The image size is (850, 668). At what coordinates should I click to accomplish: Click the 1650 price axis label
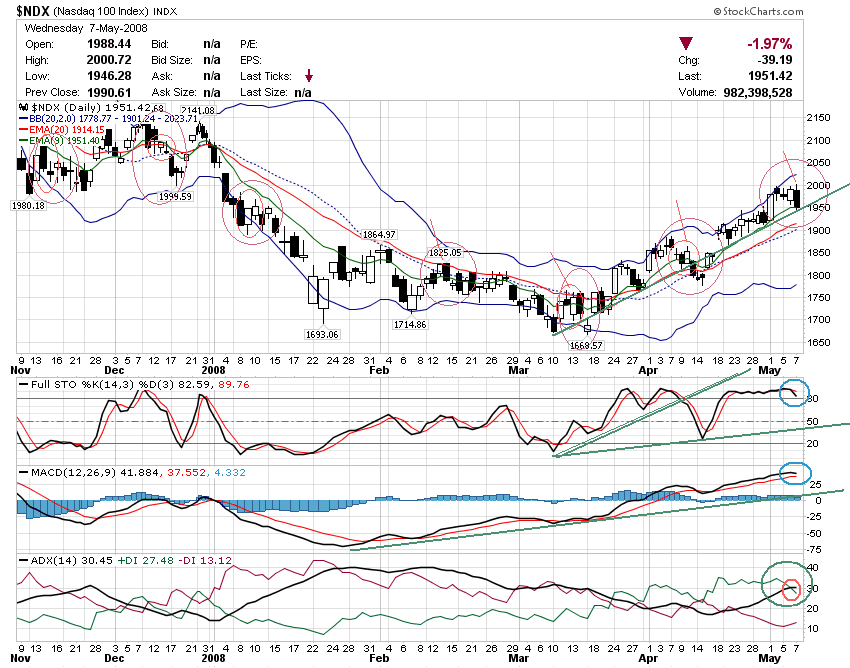pos(818,343)
